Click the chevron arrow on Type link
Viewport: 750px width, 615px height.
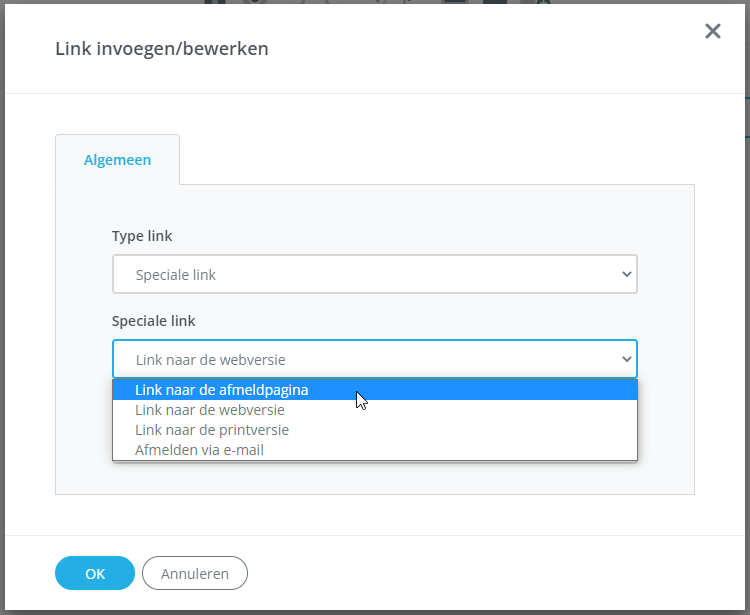click(627, 274)
